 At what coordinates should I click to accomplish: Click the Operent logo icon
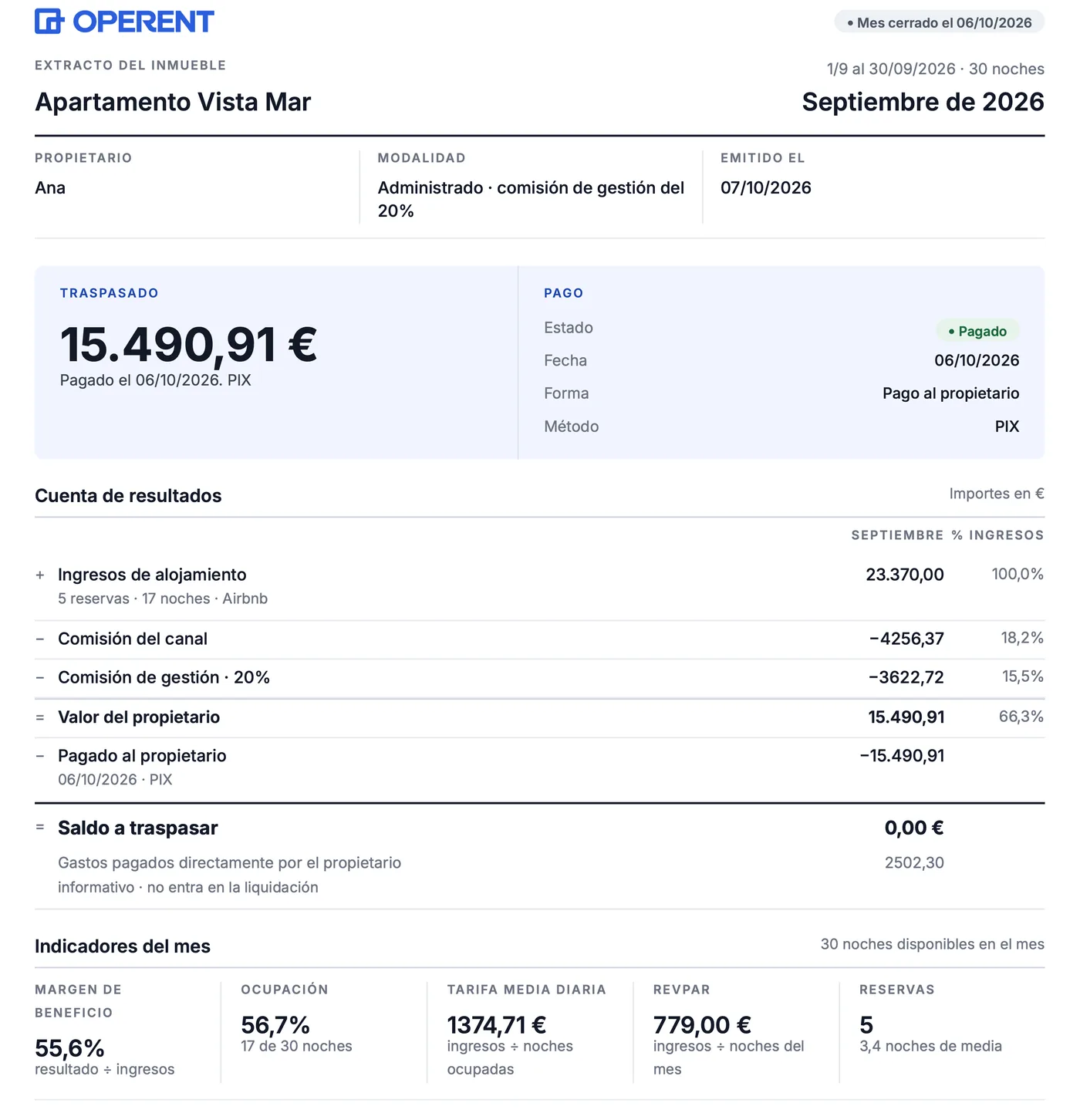point(49,22)
